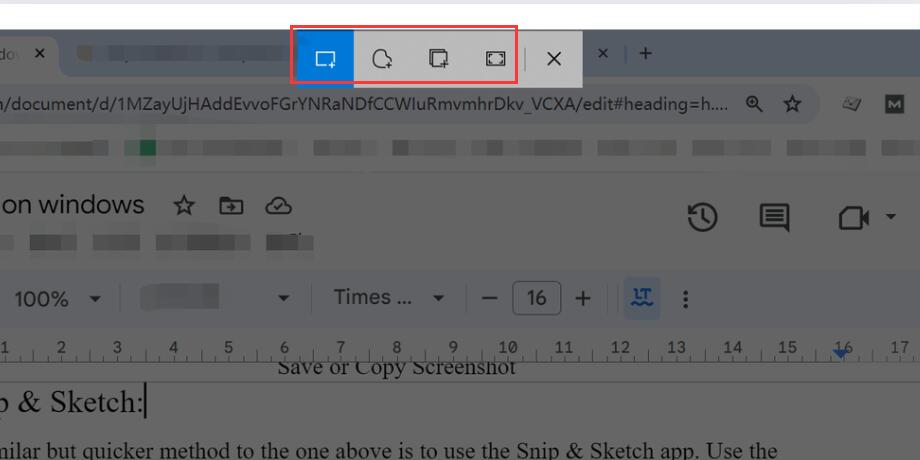920x460 pixels.
Task: Open version history clock icon
Action: 702,217
